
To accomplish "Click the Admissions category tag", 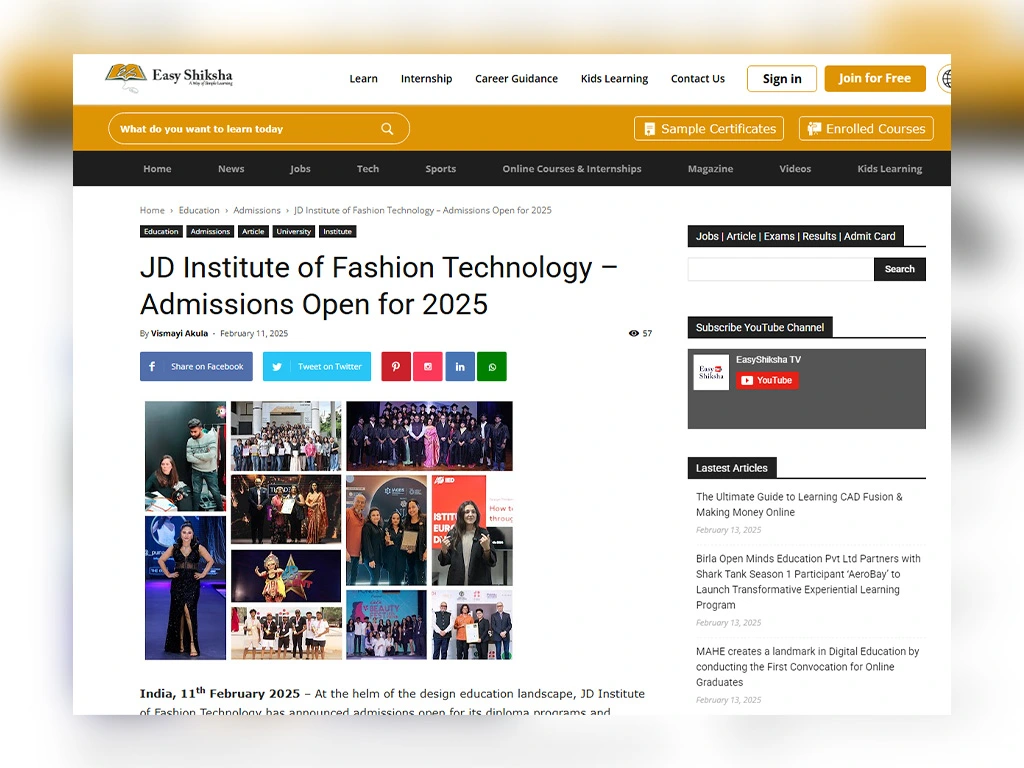I will tap(210, 231).
